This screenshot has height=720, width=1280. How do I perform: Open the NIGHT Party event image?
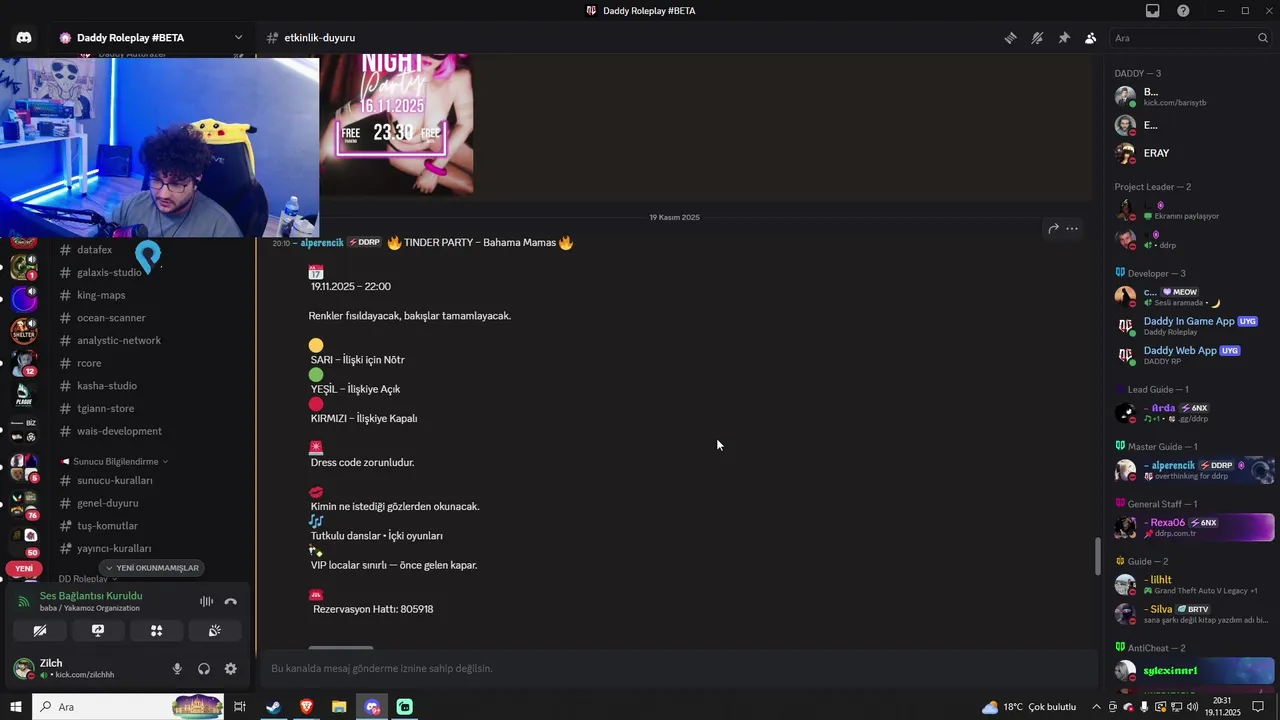[396, 124]
